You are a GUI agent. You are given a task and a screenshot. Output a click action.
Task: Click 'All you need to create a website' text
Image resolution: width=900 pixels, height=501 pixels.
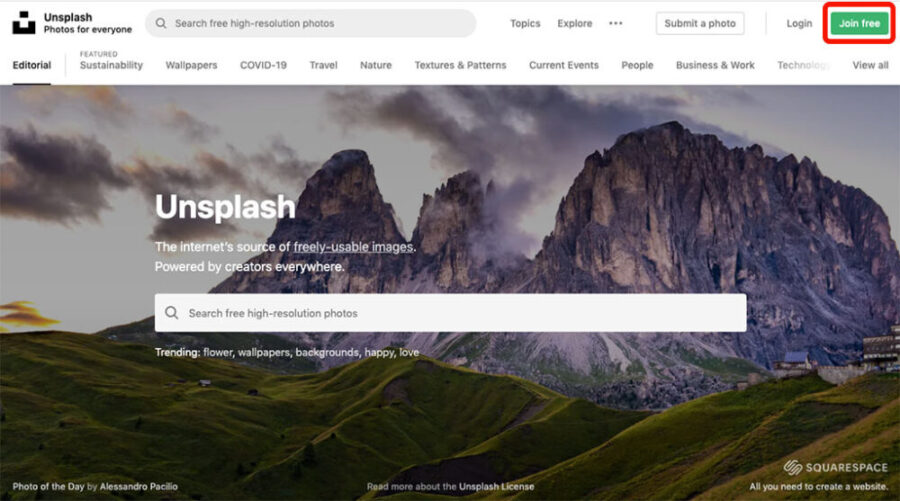tap(818, 487)
